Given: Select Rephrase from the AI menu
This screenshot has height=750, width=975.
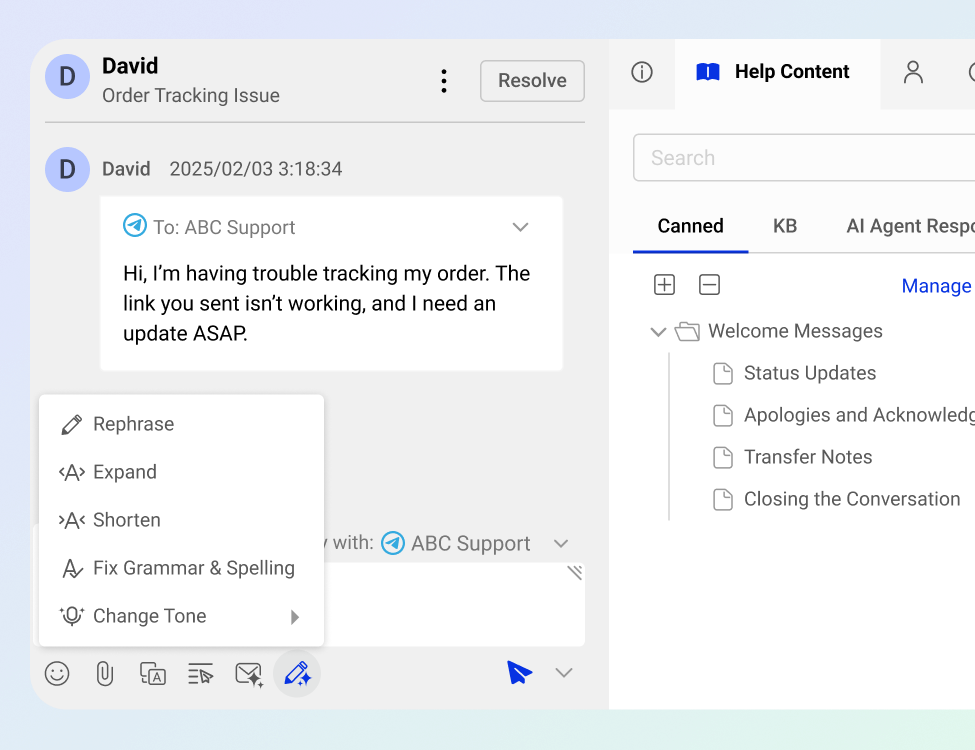Looking at the screenshot, I should coord(133,424).
